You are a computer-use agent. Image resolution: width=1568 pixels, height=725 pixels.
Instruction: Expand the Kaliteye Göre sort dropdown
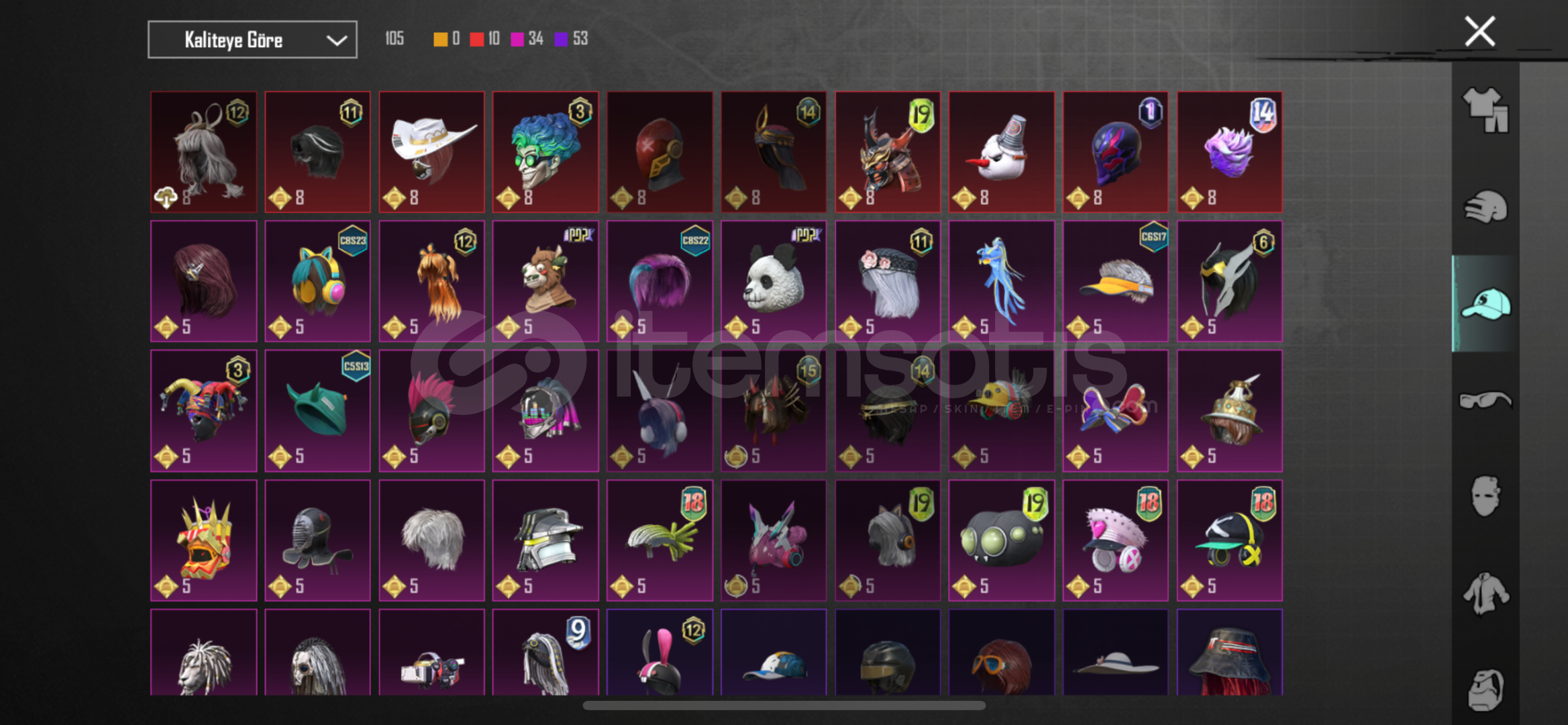tap(252, 40)
